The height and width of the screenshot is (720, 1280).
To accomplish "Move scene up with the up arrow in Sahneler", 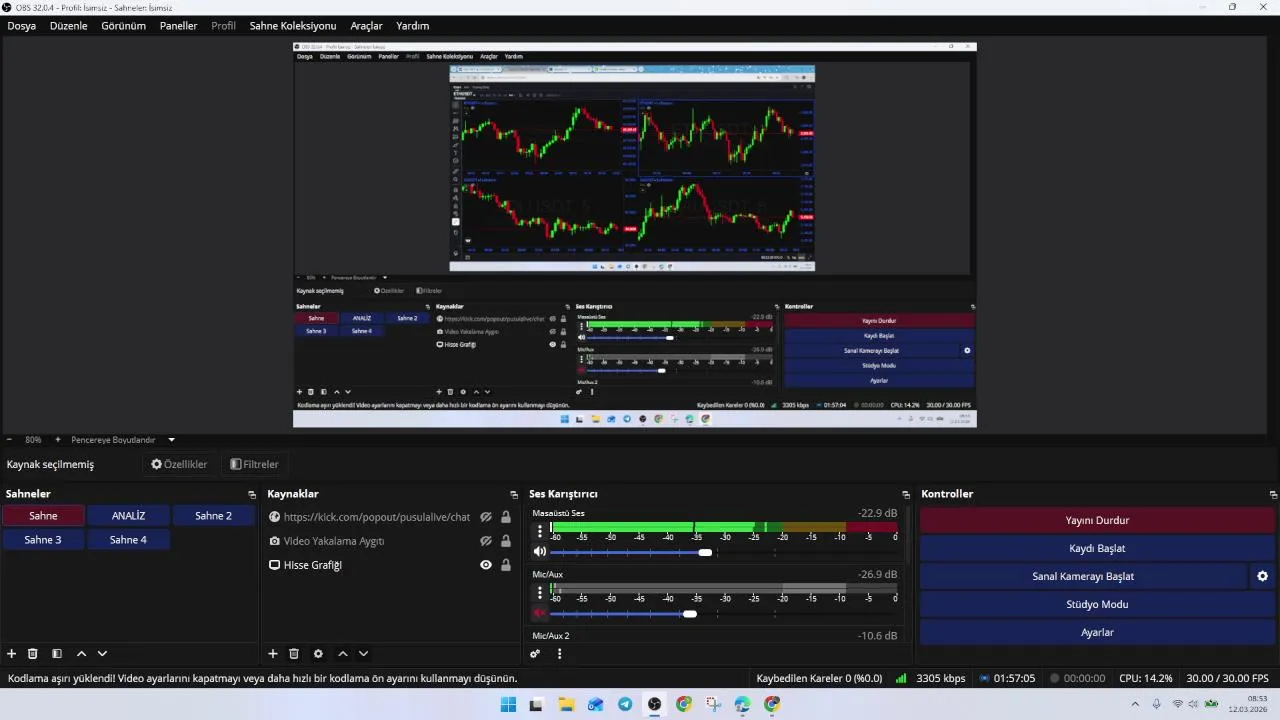I will (82, 653).
